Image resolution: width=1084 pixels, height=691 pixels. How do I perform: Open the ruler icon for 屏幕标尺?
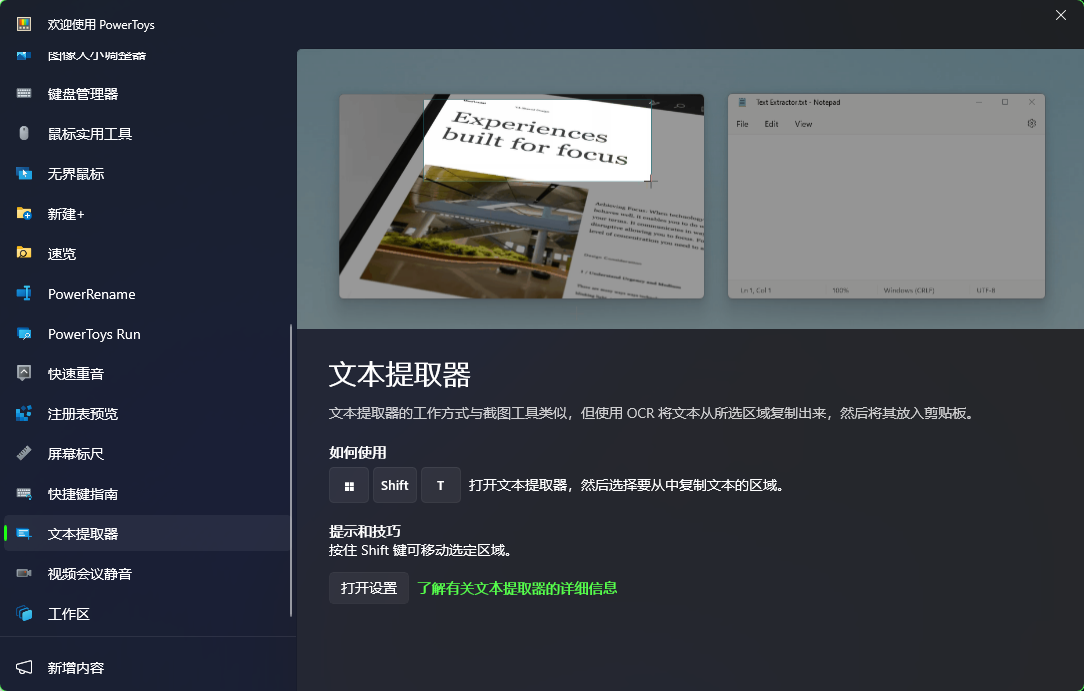(24, 453)
